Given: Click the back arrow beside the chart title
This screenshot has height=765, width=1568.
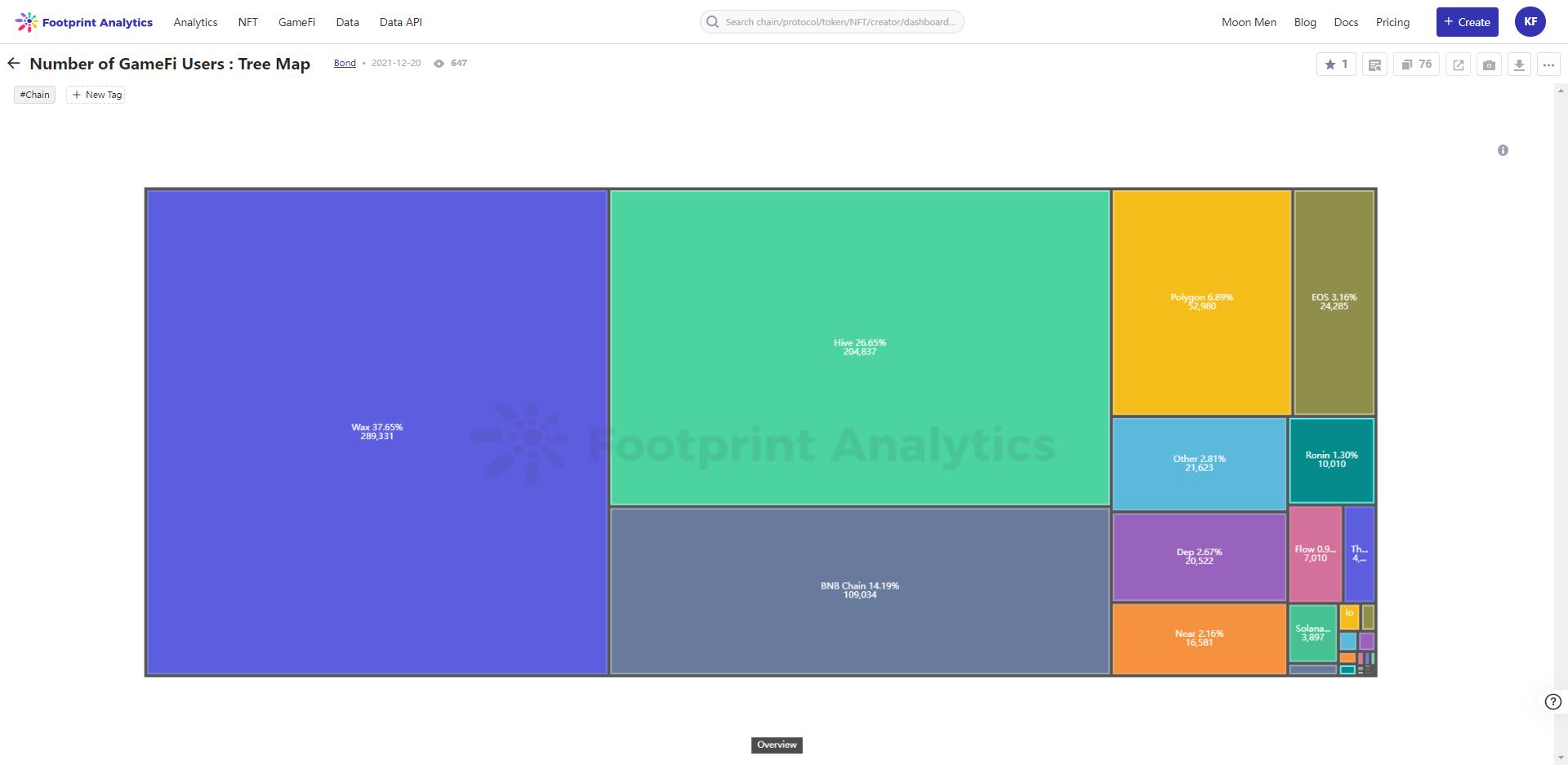Looking at the screenshot, I should coord(14,64).
